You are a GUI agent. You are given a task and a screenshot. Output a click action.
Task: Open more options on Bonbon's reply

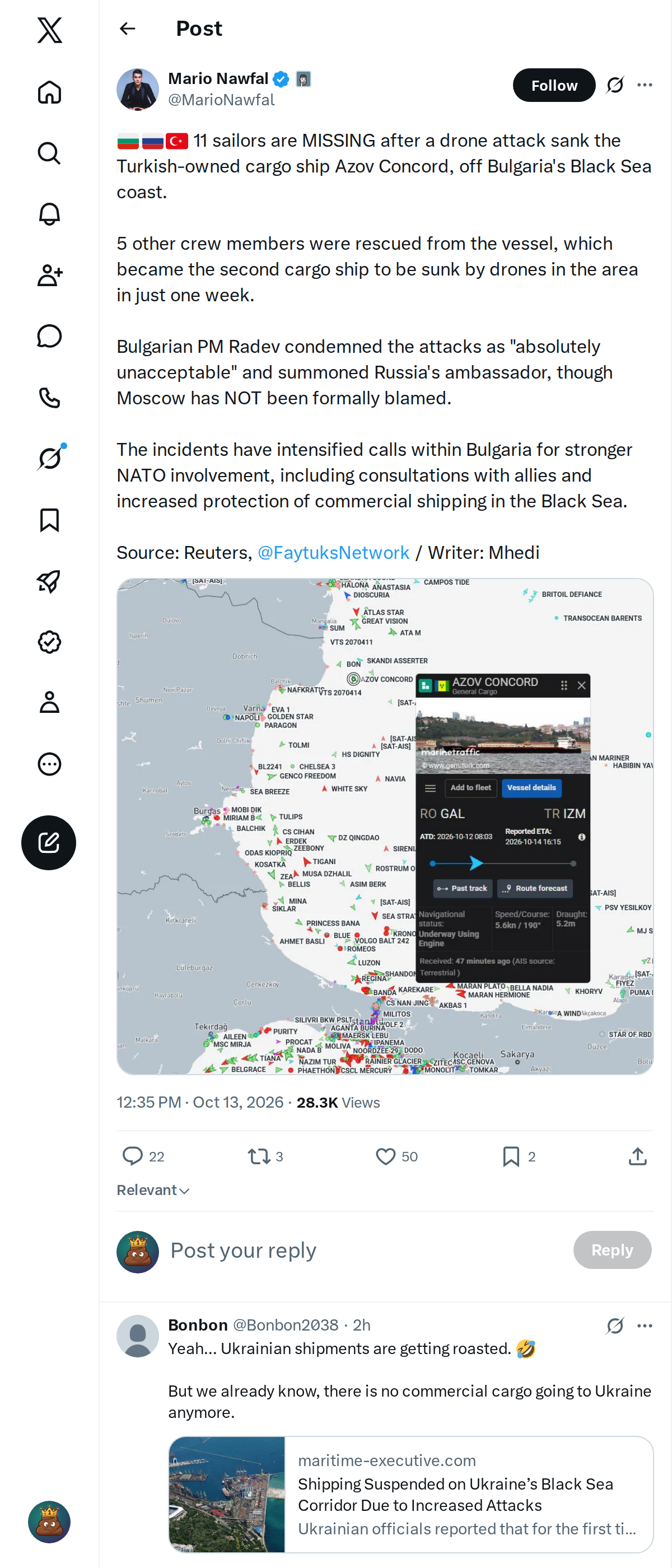click(645, 1325)
